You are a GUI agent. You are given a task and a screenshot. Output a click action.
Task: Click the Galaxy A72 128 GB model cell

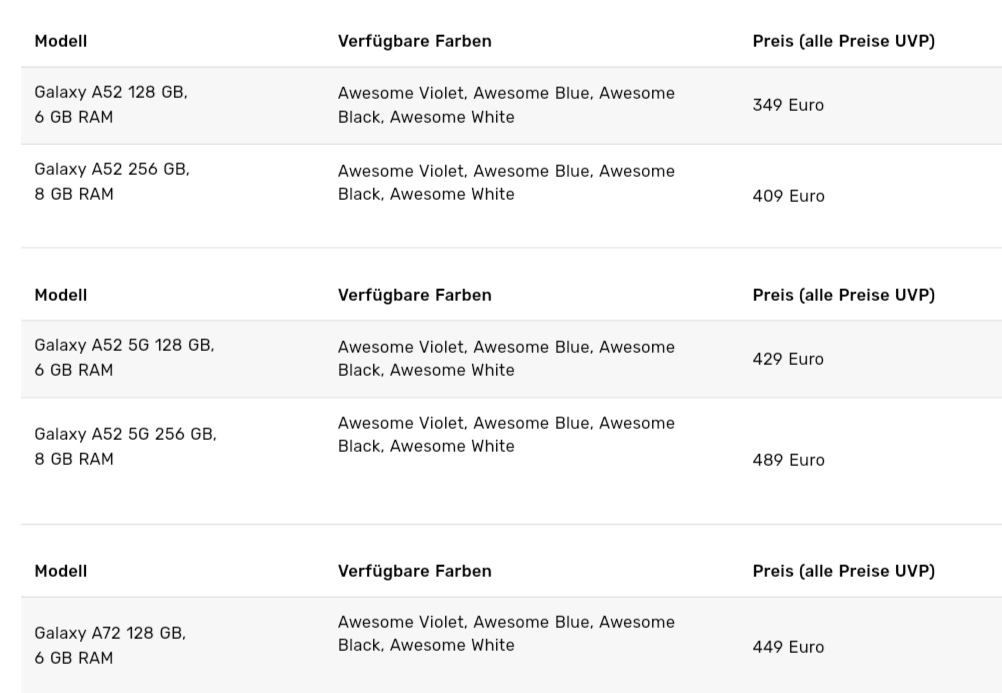(111, 646)
